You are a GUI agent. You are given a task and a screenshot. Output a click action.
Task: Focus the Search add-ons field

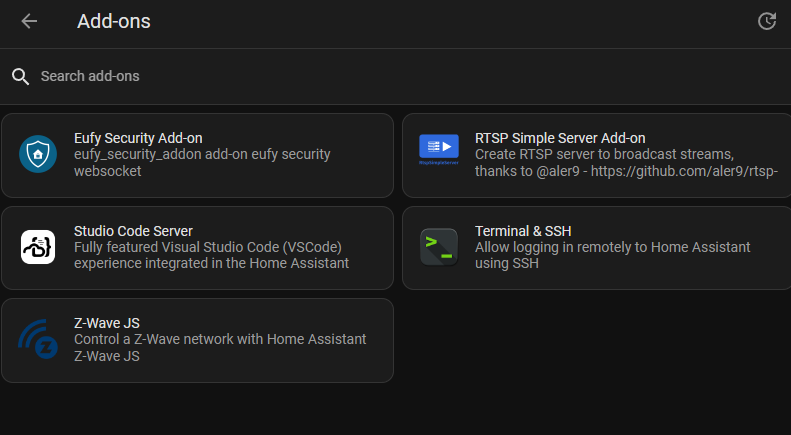click(396, 77)
